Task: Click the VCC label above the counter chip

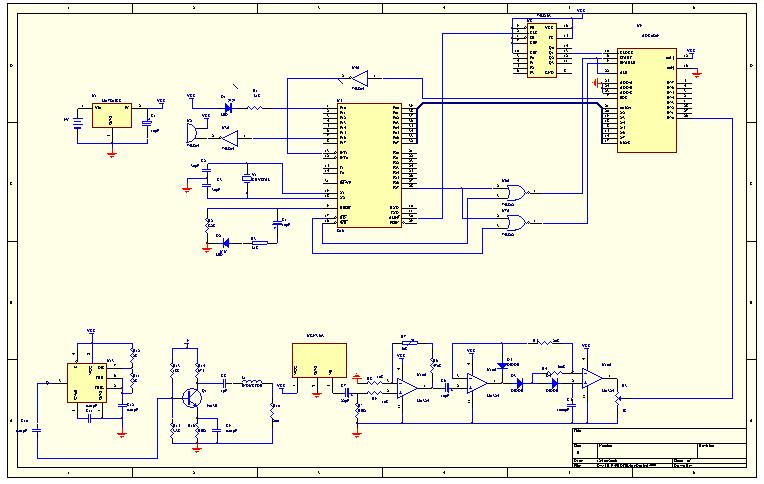Action: tap(581, 10)
